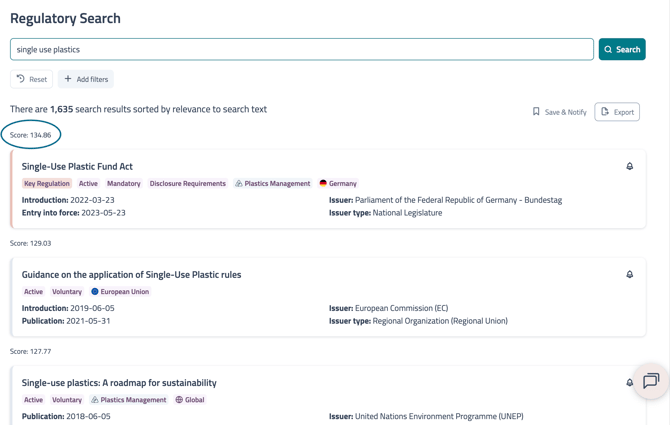Viewport: 670px width, 425px height.
Task: Click the European Union flag icon tag
Action: pos(95,292)
